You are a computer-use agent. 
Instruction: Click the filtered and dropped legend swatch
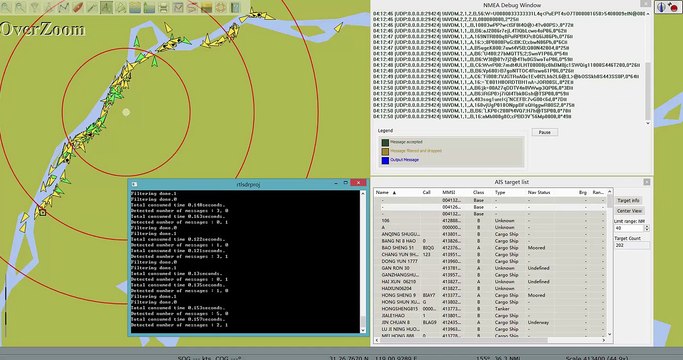(x=385, y=151)
